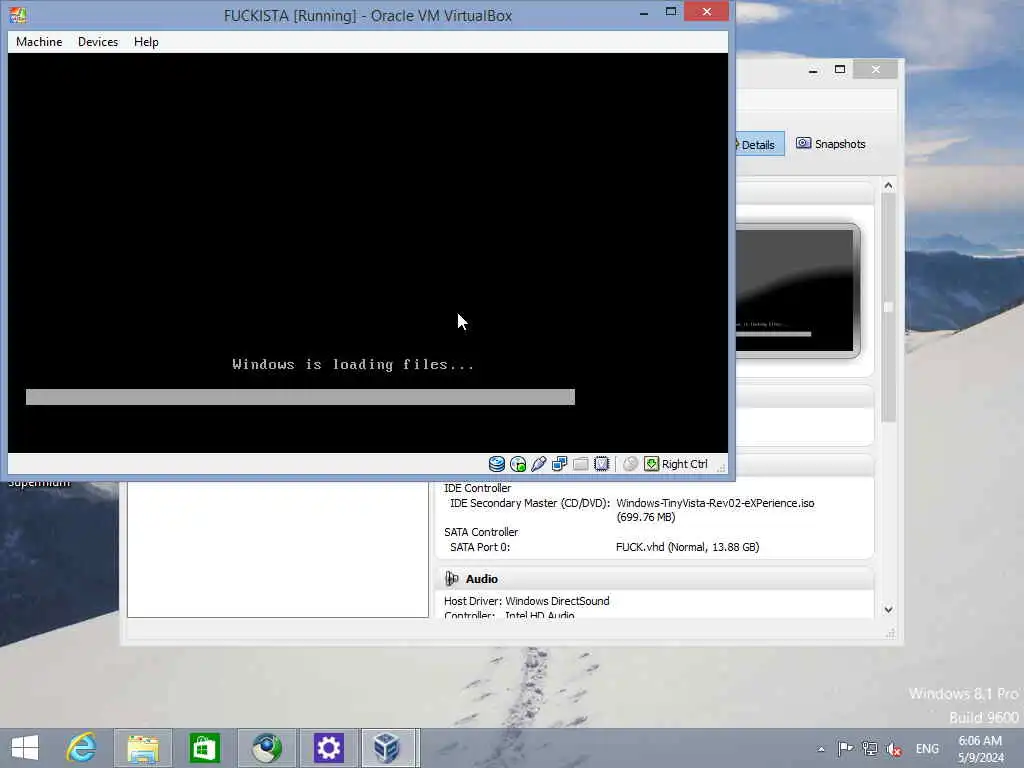Click the Windows is loading files text

pos(353,364)
